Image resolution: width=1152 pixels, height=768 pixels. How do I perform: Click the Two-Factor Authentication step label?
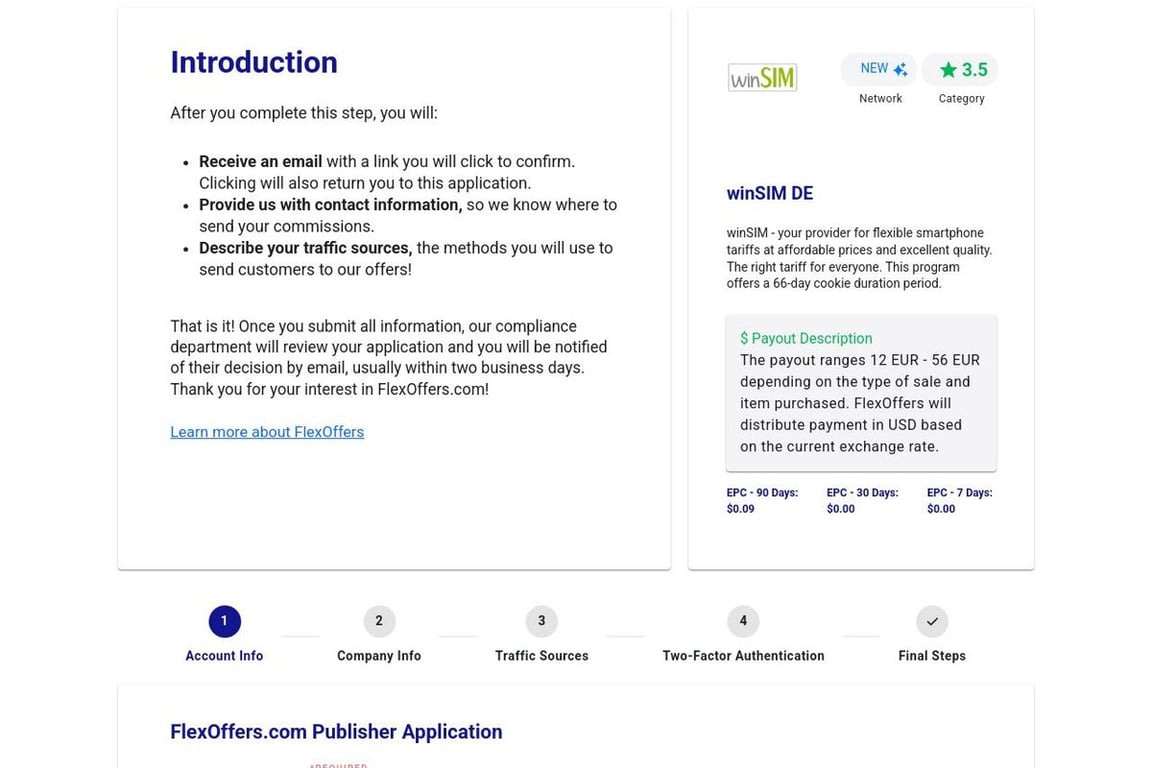click(x=743, y=656)
